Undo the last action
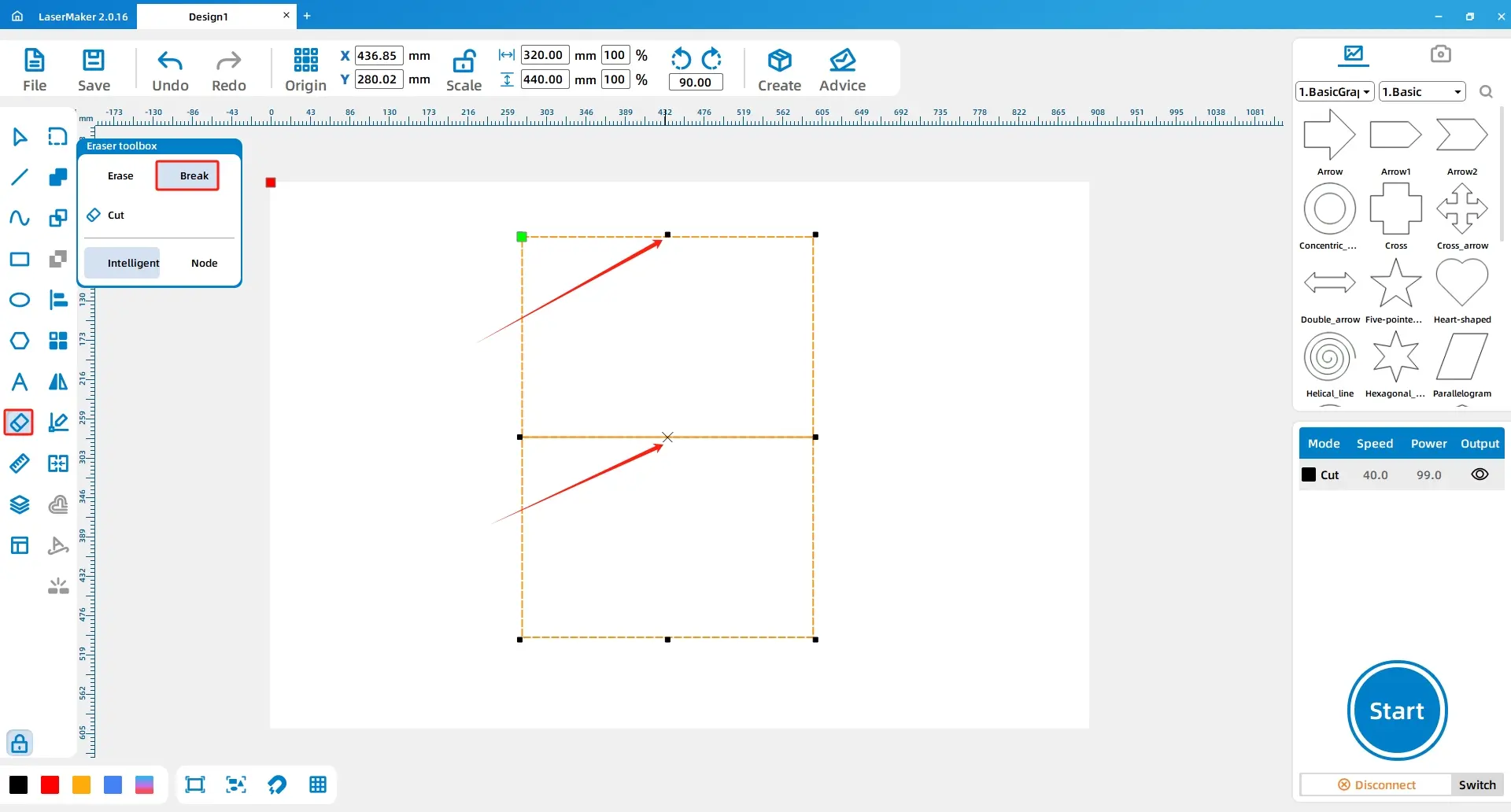The width and height of the screenshot is (1511, 812). pyautogui.click(x=170, y=61)
